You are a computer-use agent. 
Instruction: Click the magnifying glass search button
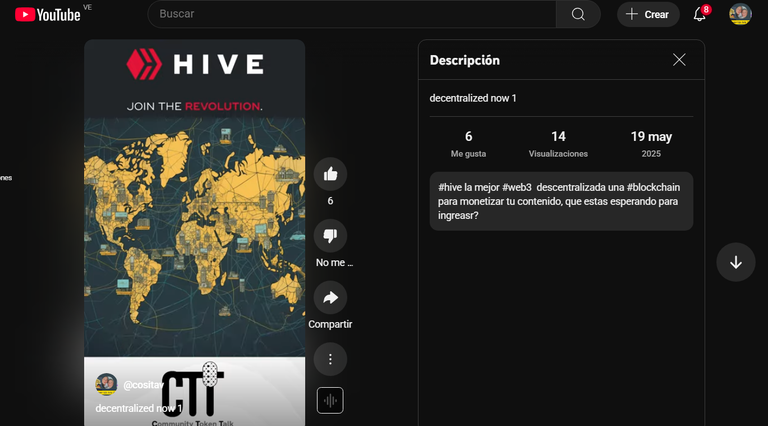(578, 14)
